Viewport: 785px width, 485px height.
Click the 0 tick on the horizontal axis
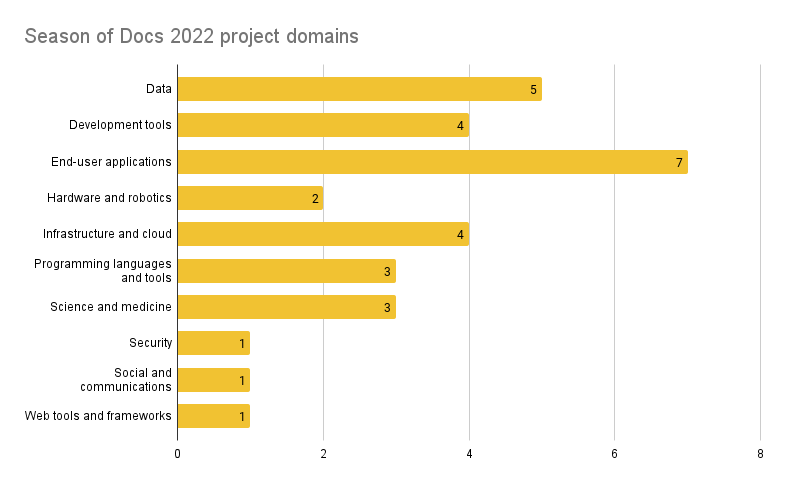coord(177,453)
